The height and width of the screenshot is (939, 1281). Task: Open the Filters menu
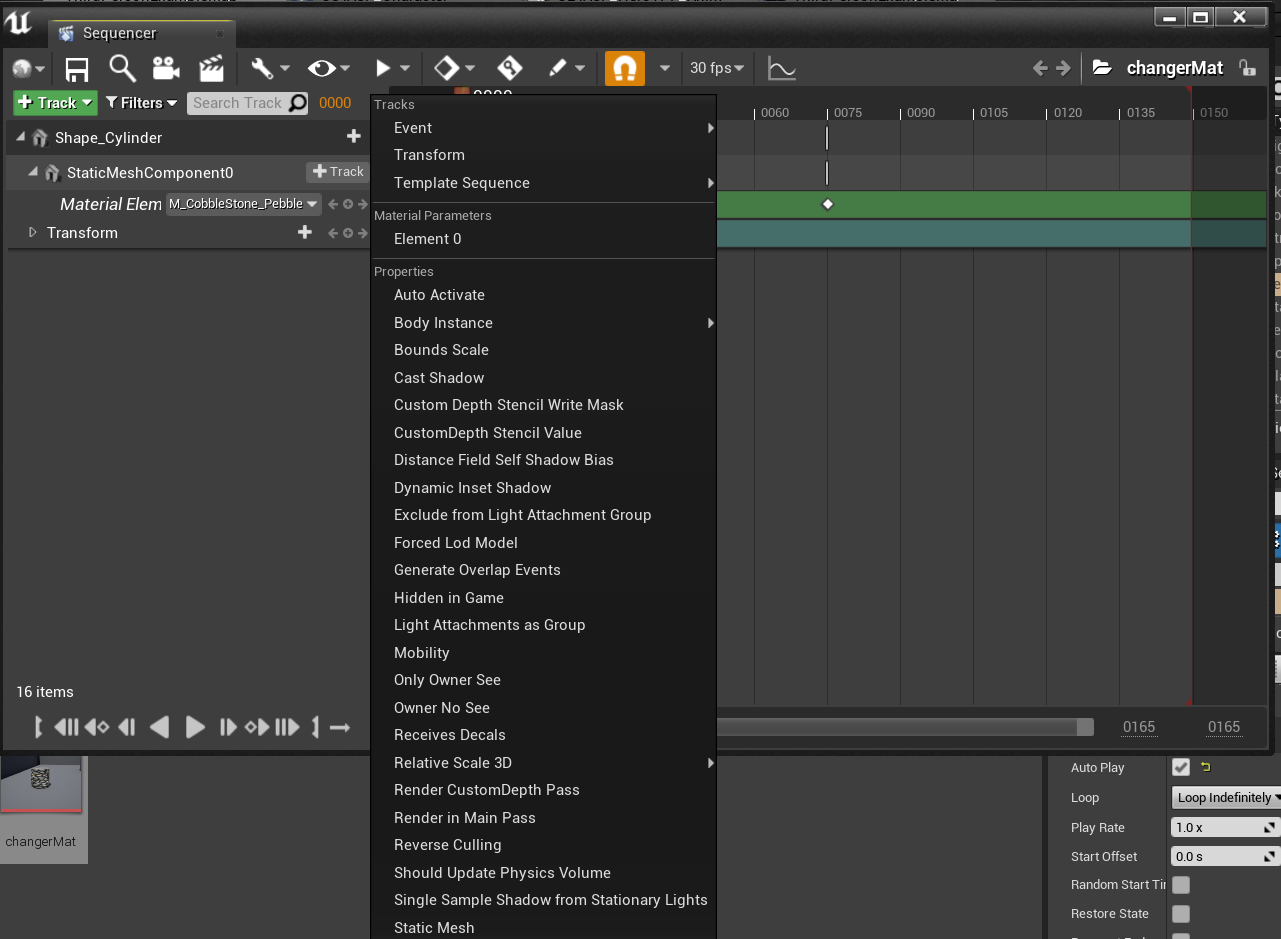pyautogui.click(x=140, y=102)
